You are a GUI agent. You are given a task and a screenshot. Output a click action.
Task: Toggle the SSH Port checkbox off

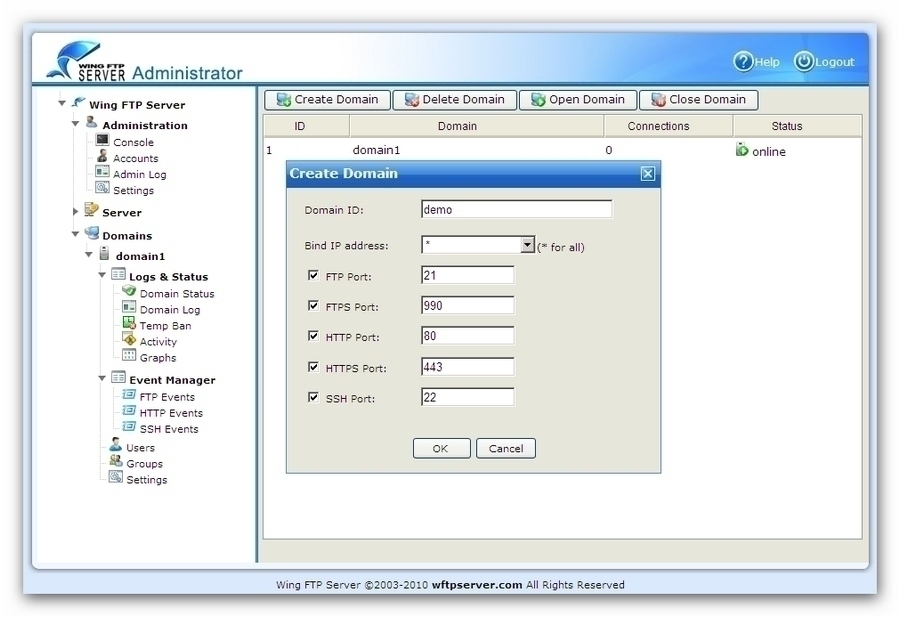[x=314, y=397]
